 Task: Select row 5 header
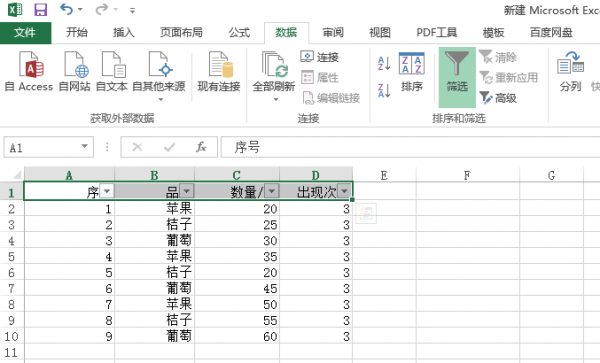[11, 256]
